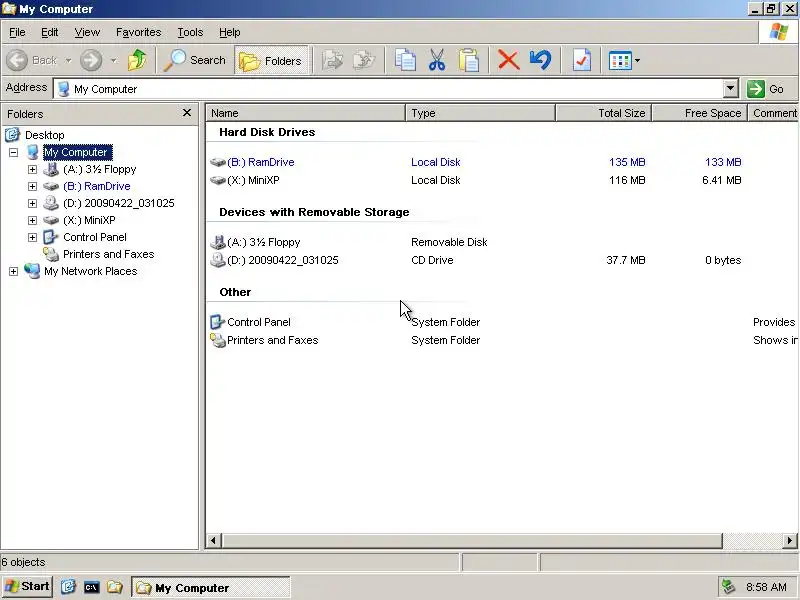Click the Paste clipboard icon

click(x=468, y=60)
